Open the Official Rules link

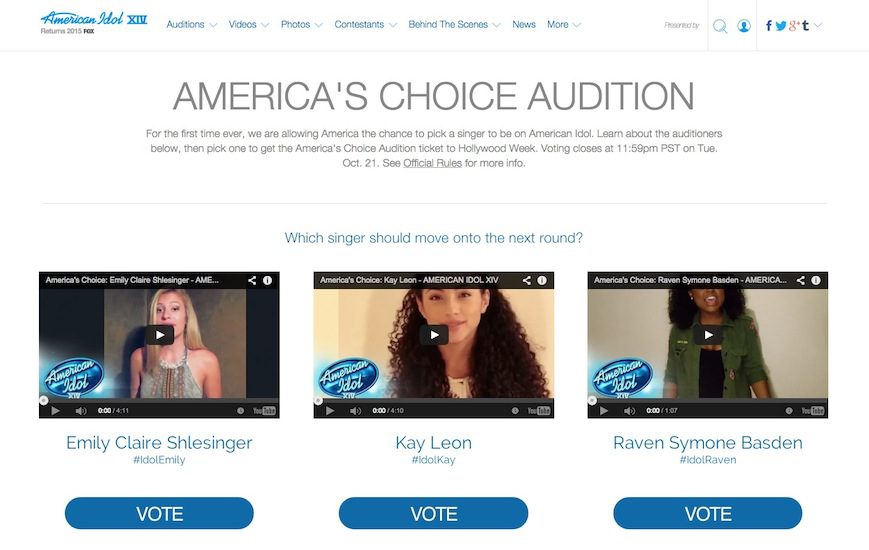432,163
